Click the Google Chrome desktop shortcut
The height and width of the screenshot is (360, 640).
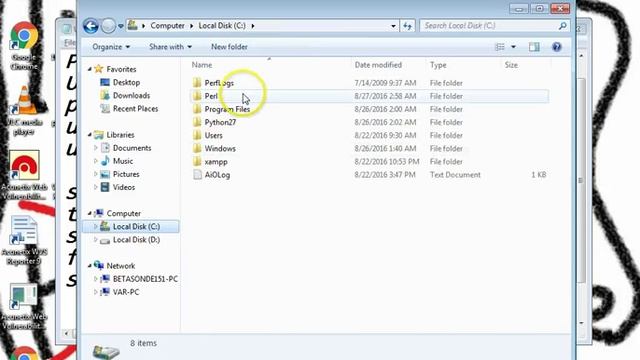pyautogui.click(x=24, y=46)
